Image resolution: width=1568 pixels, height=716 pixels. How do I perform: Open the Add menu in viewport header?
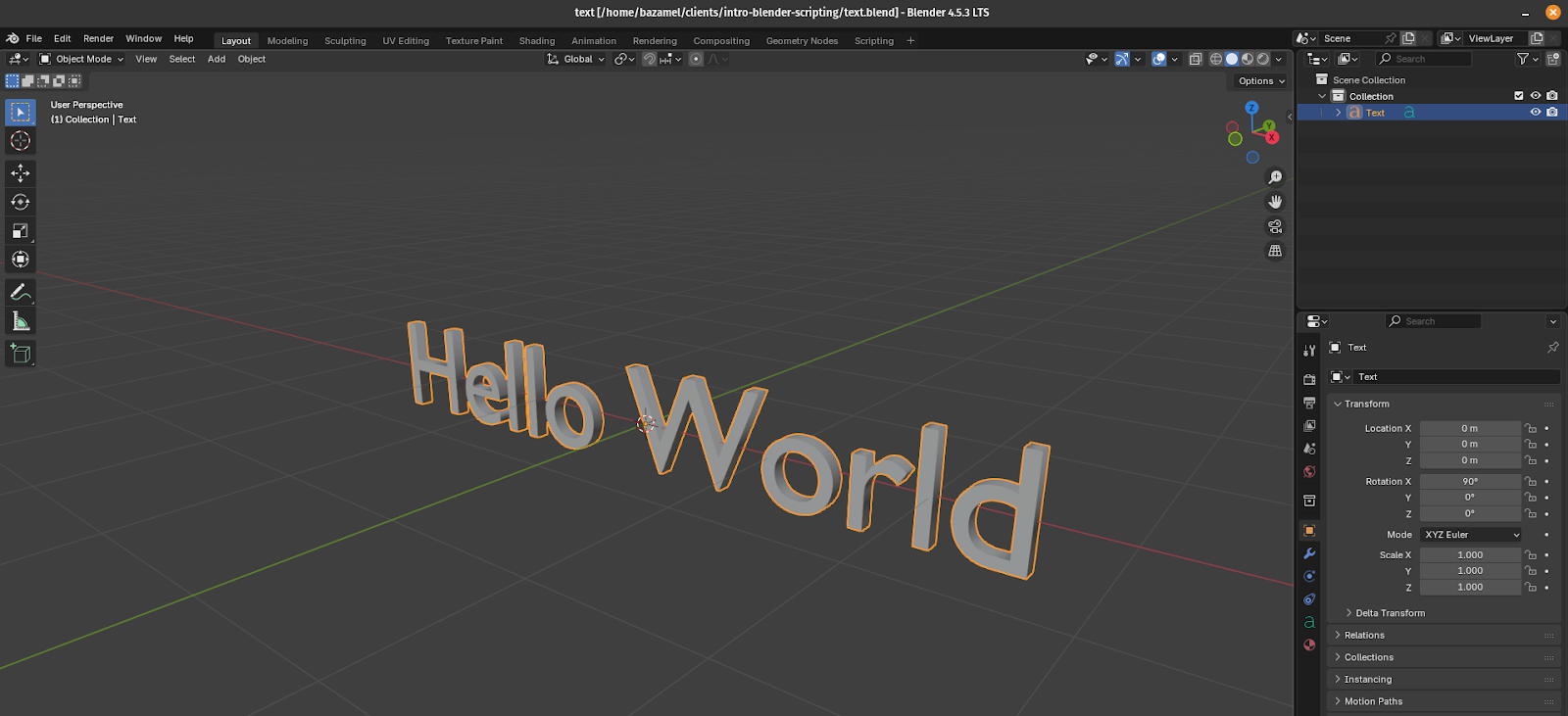217,59
